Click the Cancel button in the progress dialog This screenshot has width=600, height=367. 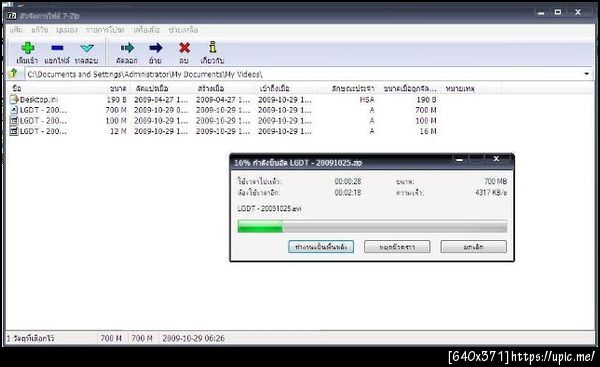(473, 247)
